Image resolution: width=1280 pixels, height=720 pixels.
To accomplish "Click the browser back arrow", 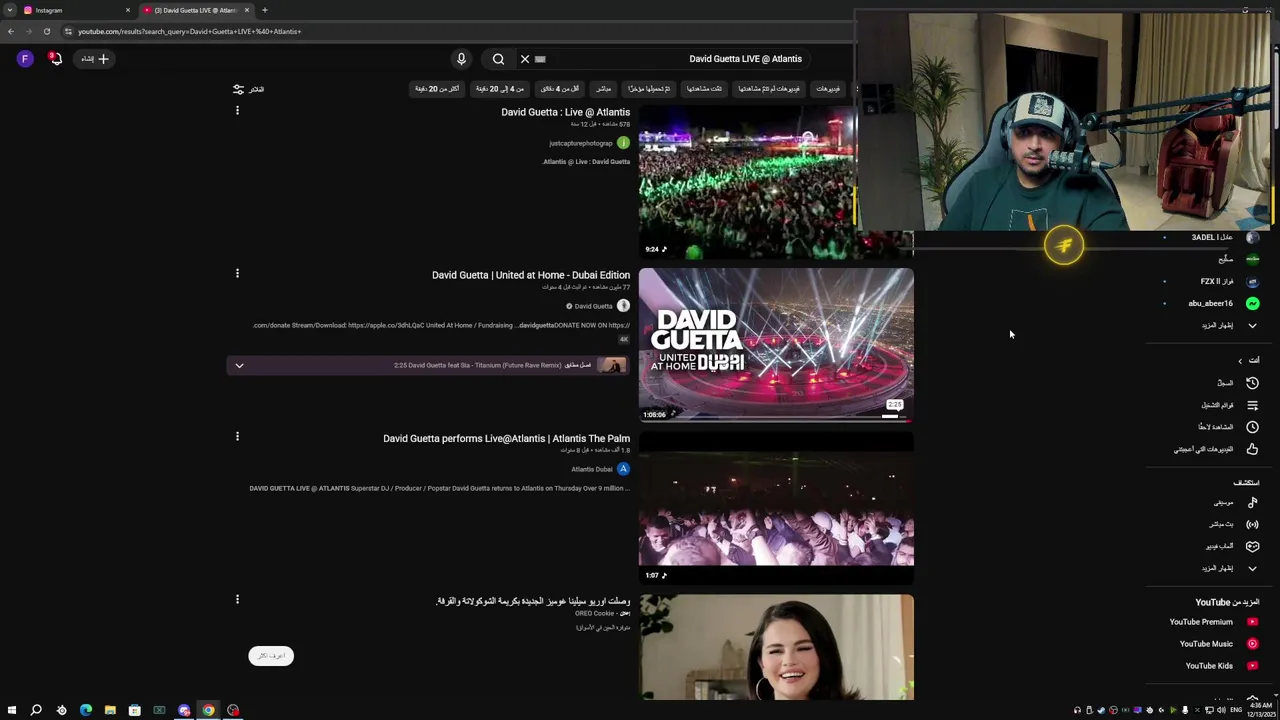I will pos(11,31).
